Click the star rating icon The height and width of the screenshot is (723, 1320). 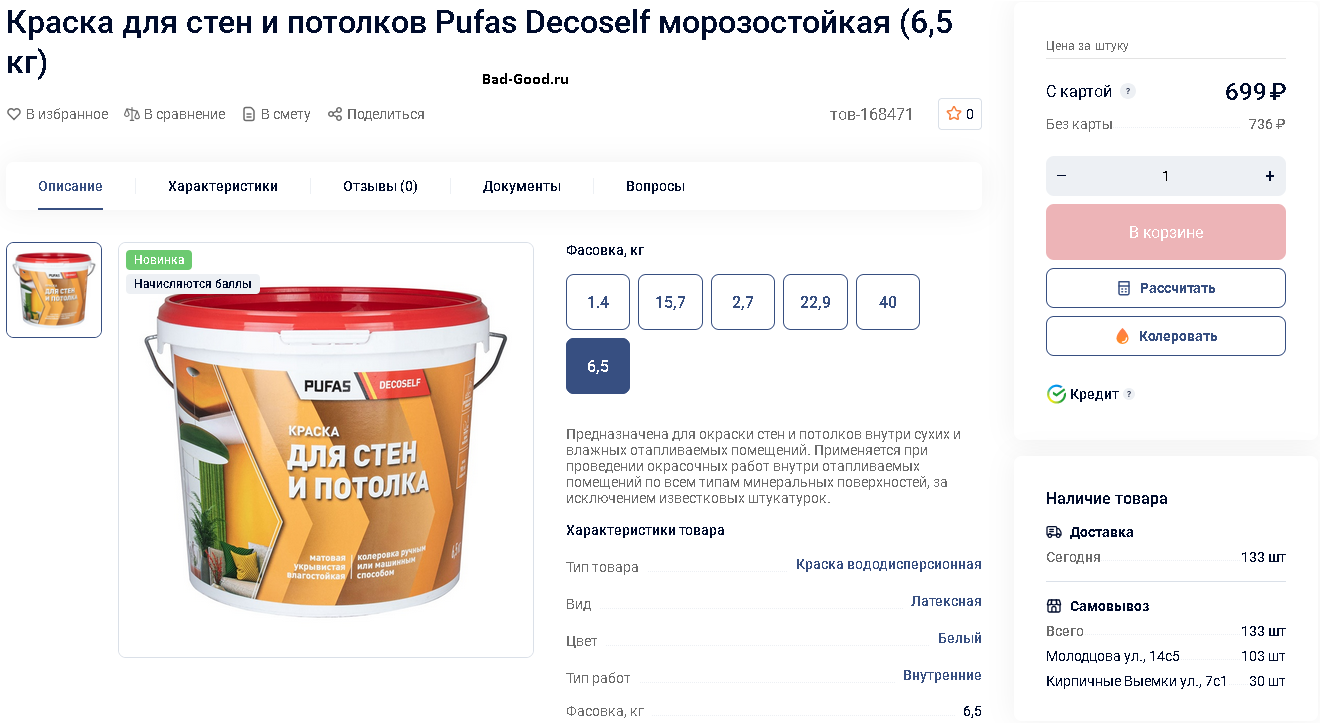[954, 114]
